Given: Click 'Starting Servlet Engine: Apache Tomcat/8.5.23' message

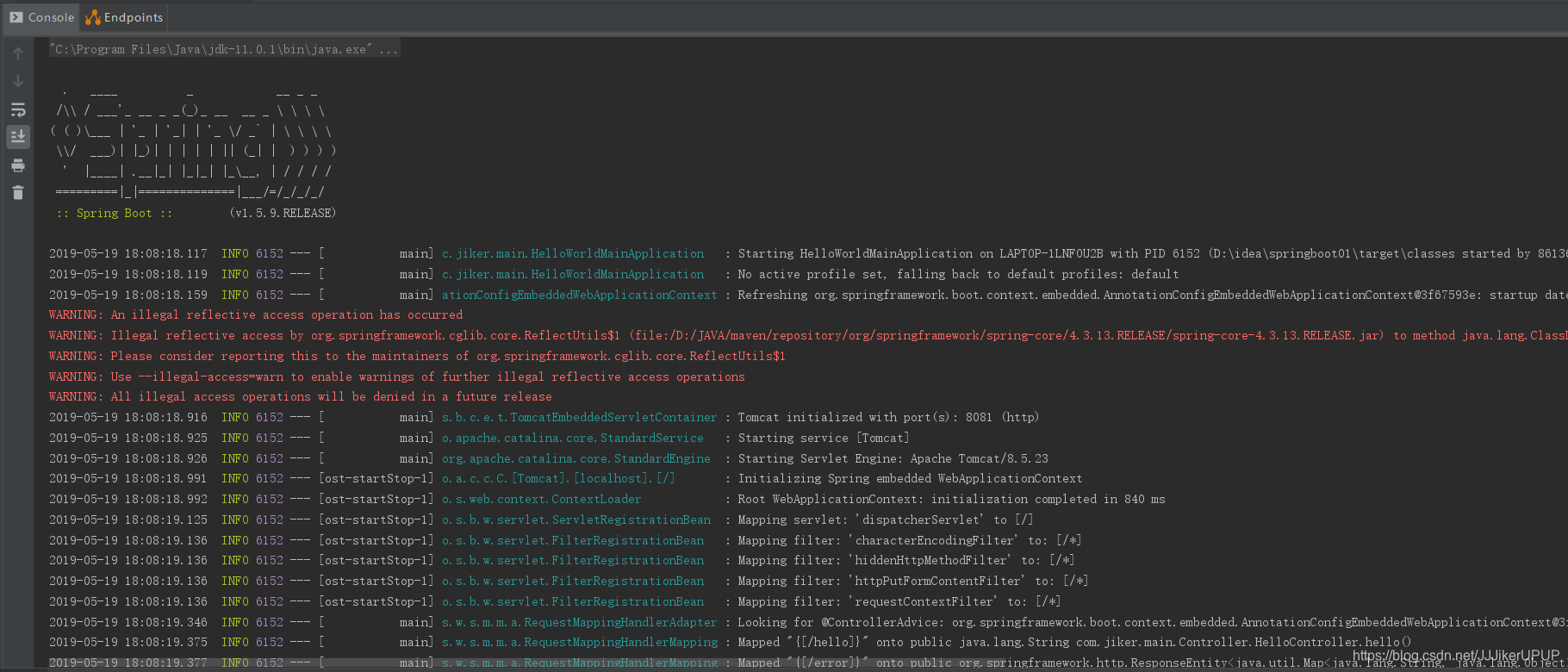Looking at the screenshot, I should (x=893, y=459).
